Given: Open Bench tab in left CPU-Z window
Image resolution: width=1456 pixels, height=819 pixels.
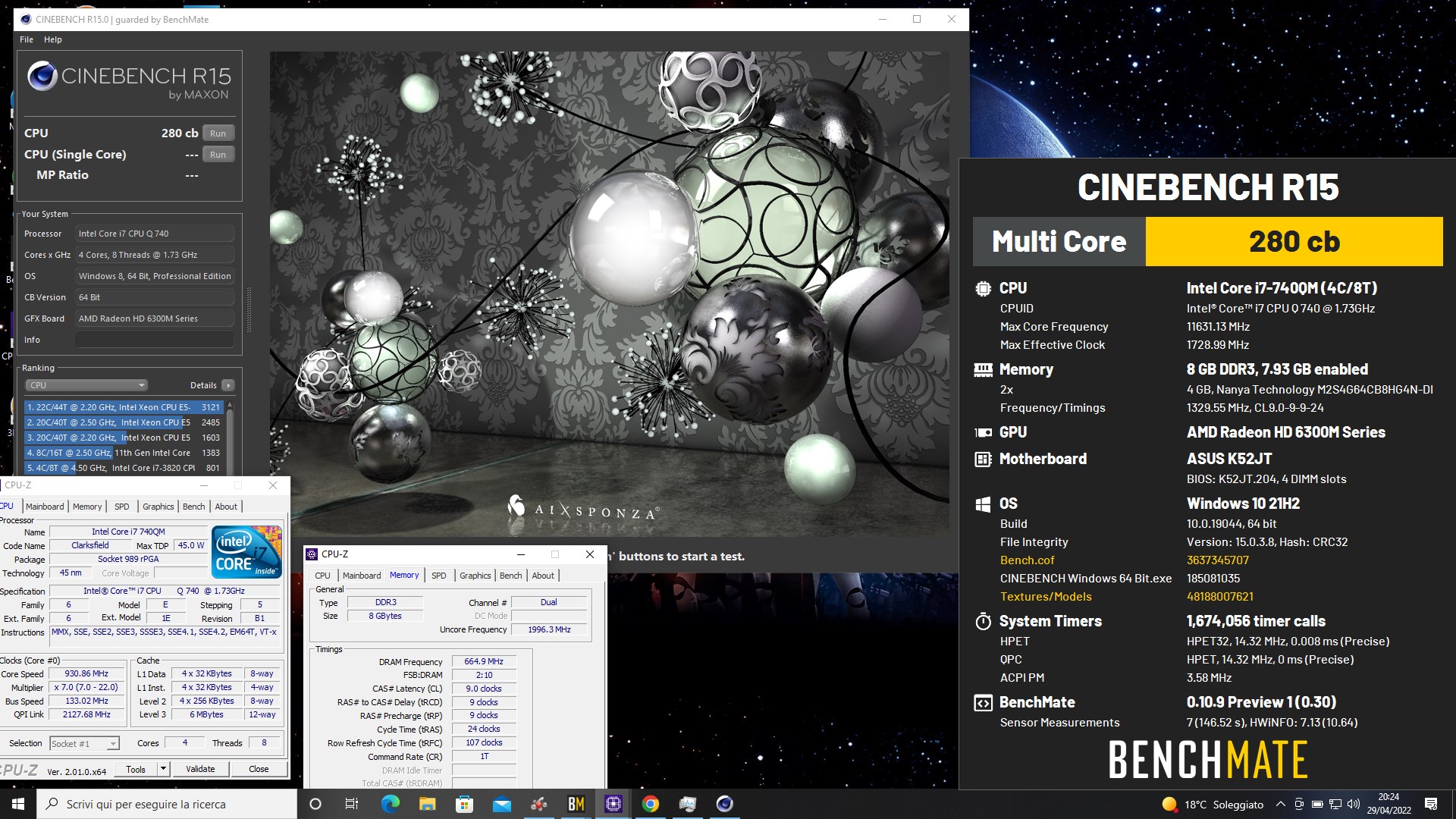Looking at the screenshot, I should click(193, 507).
